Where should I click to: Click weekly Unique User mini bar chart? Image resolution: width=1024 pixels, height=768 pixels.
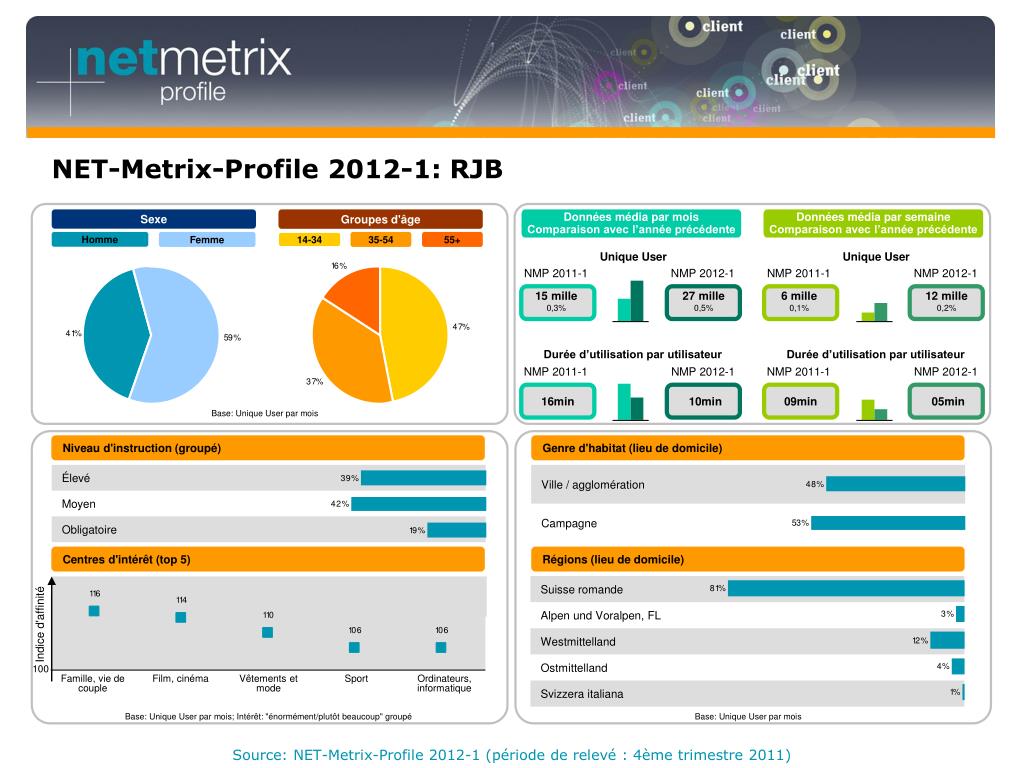tap(874, 312)
